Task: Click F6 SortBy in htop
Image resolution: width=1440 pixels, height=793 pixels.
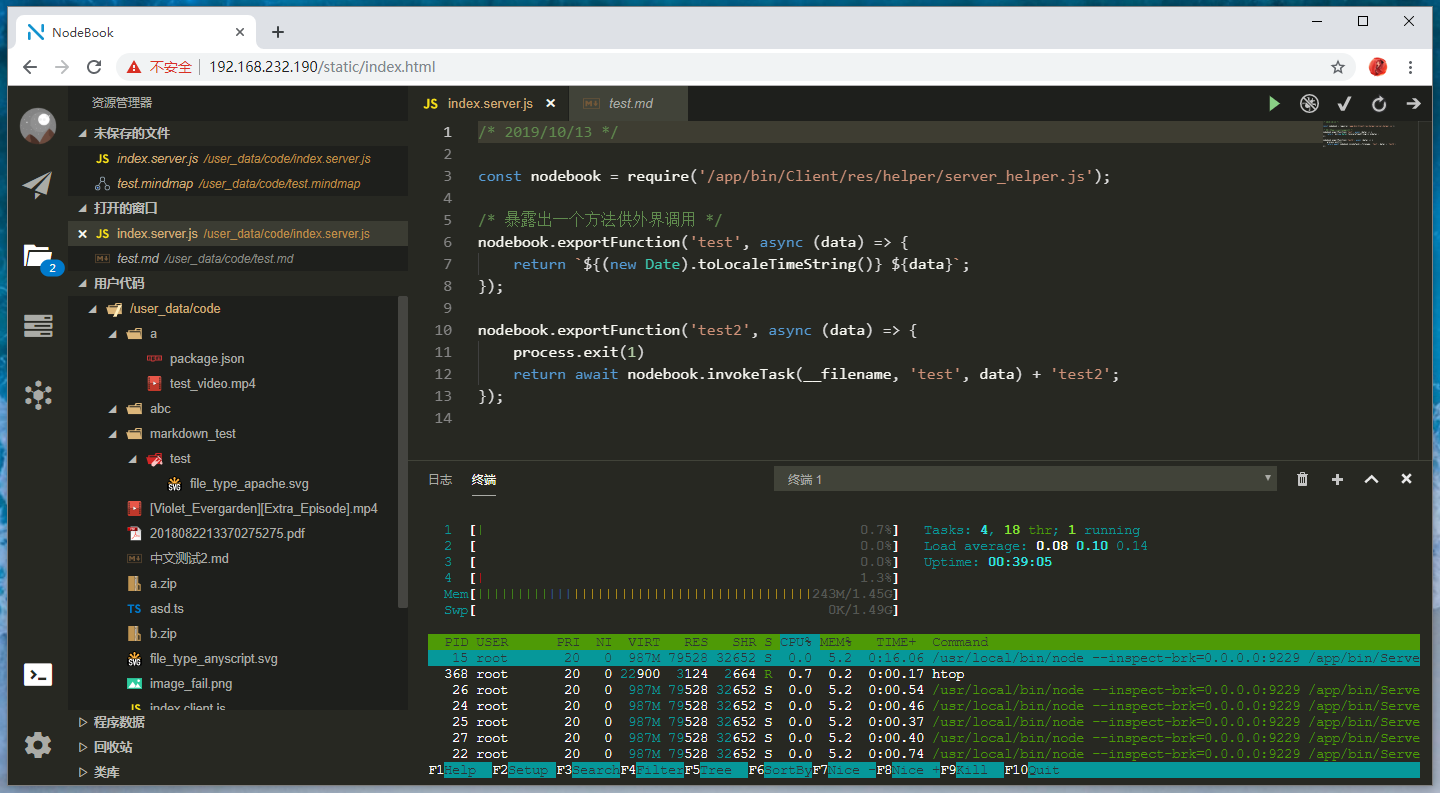Action: [780, 770]
